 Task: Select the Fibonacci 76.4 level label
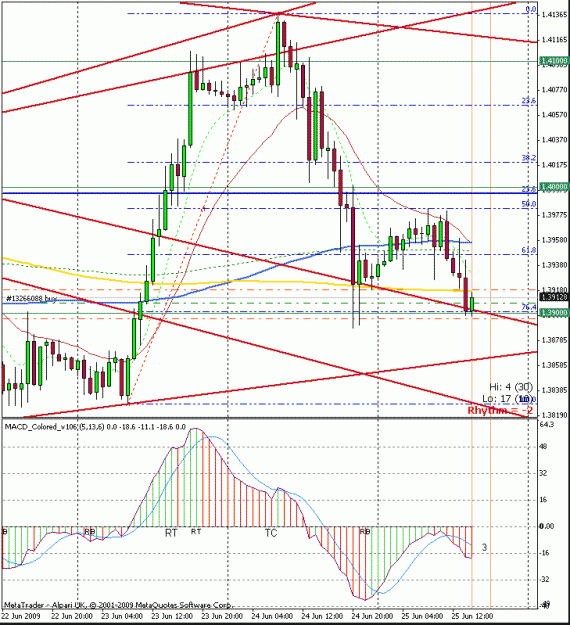529,307
